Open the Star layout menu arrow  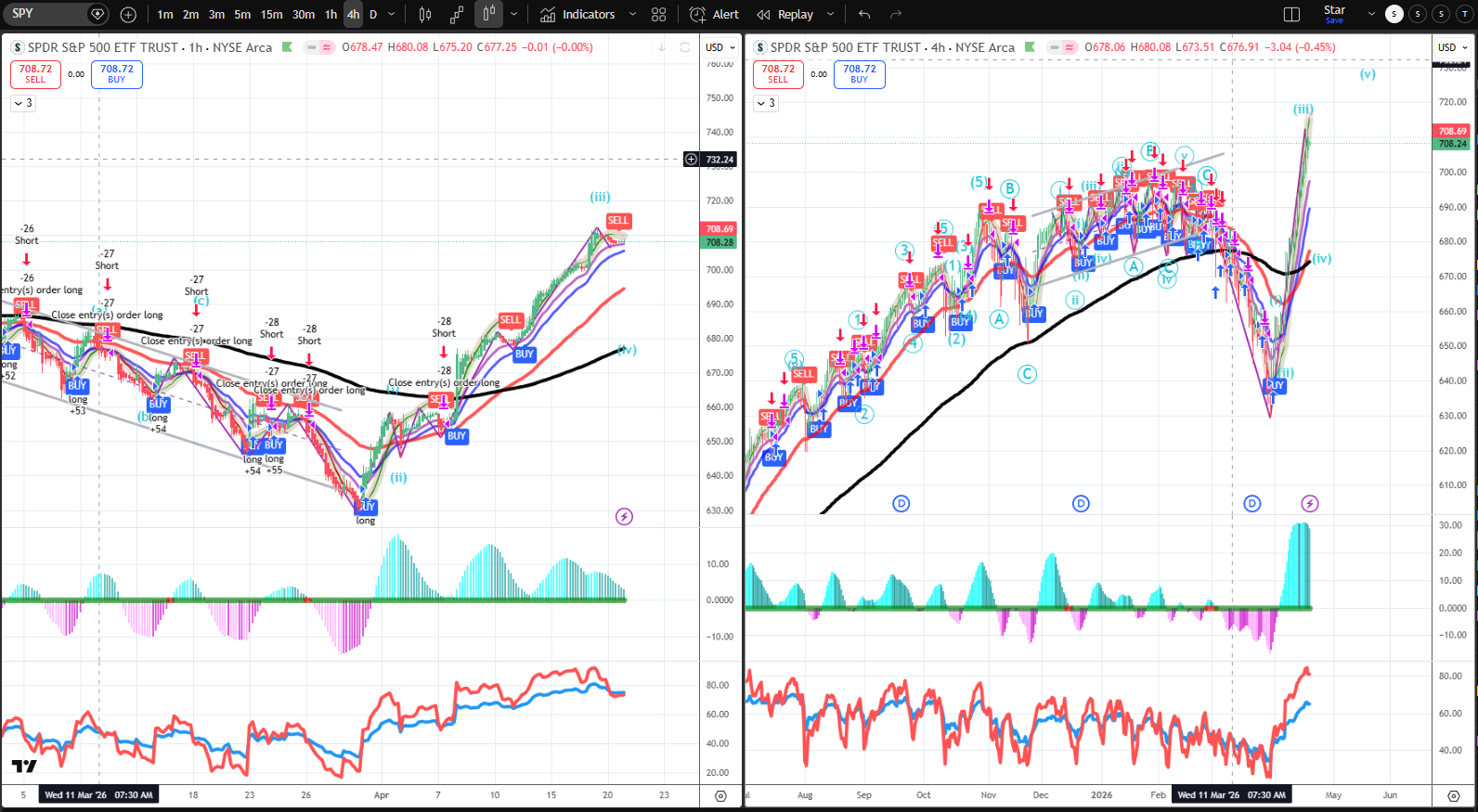(x=1371, y=15)
